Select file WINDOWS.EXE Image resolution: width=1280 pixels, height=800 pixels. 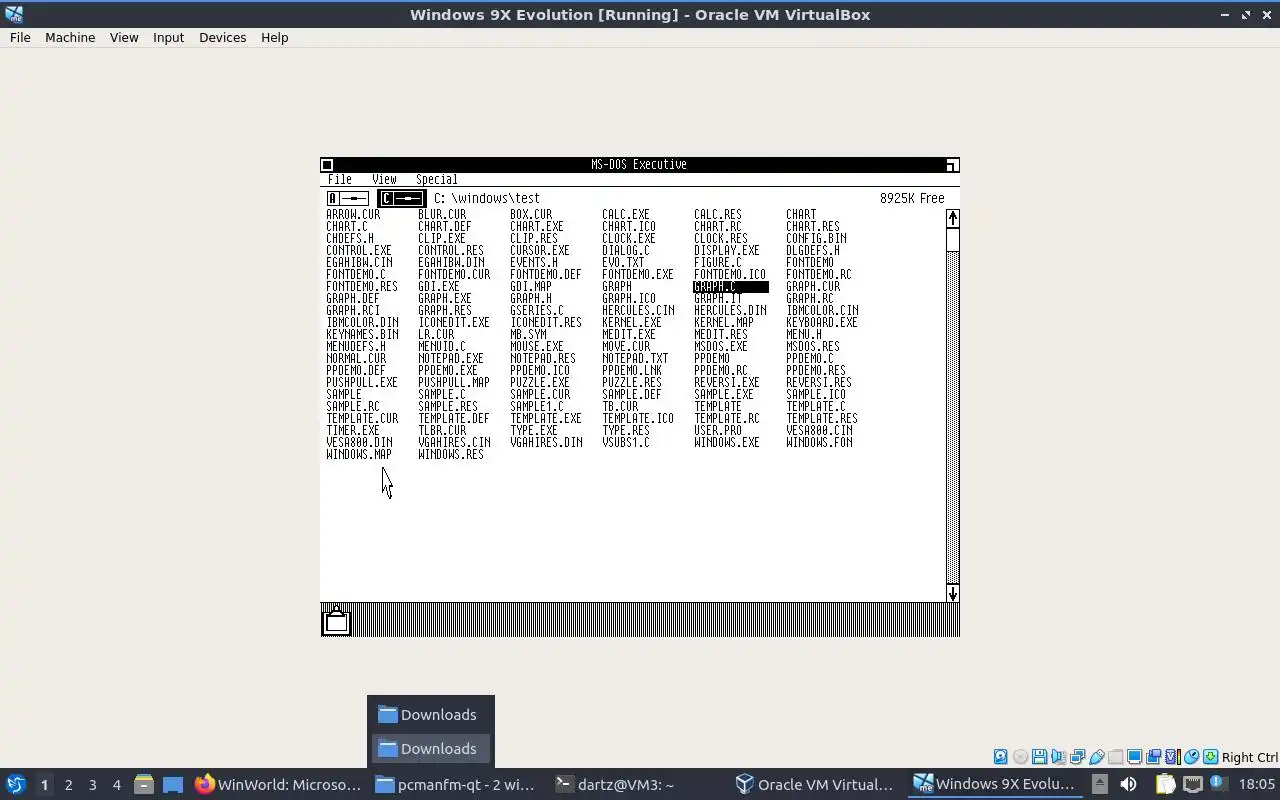(x=727, y=442)
